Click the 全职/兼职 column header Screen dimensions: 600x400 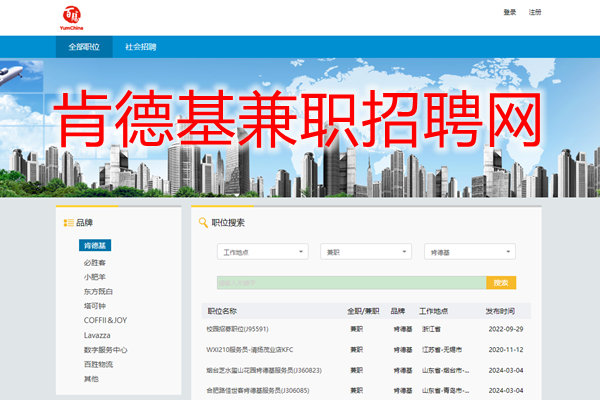(363, 311)
